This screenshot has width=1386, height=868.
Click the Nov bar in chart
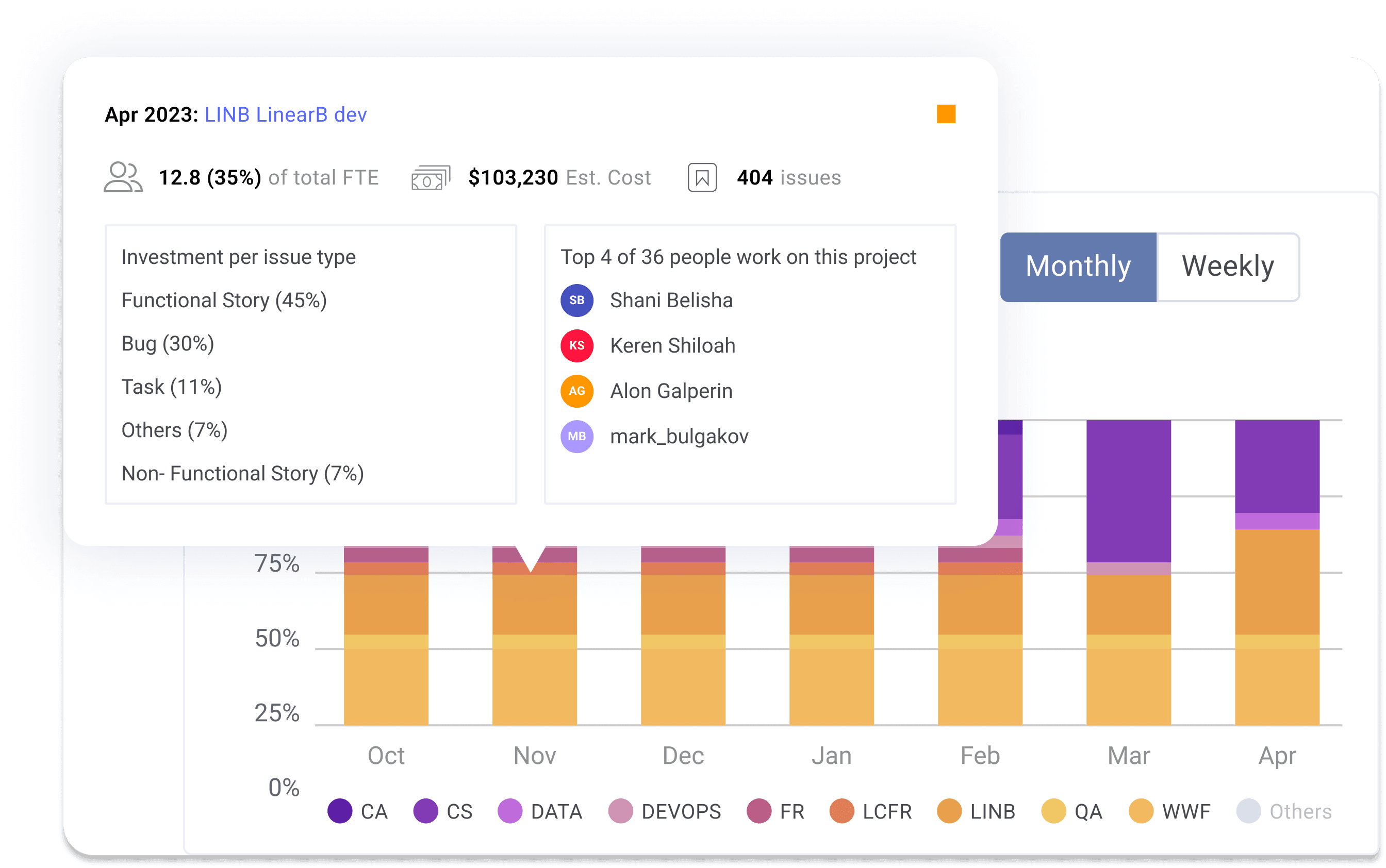pyautogui.click(x=535, y=640)
